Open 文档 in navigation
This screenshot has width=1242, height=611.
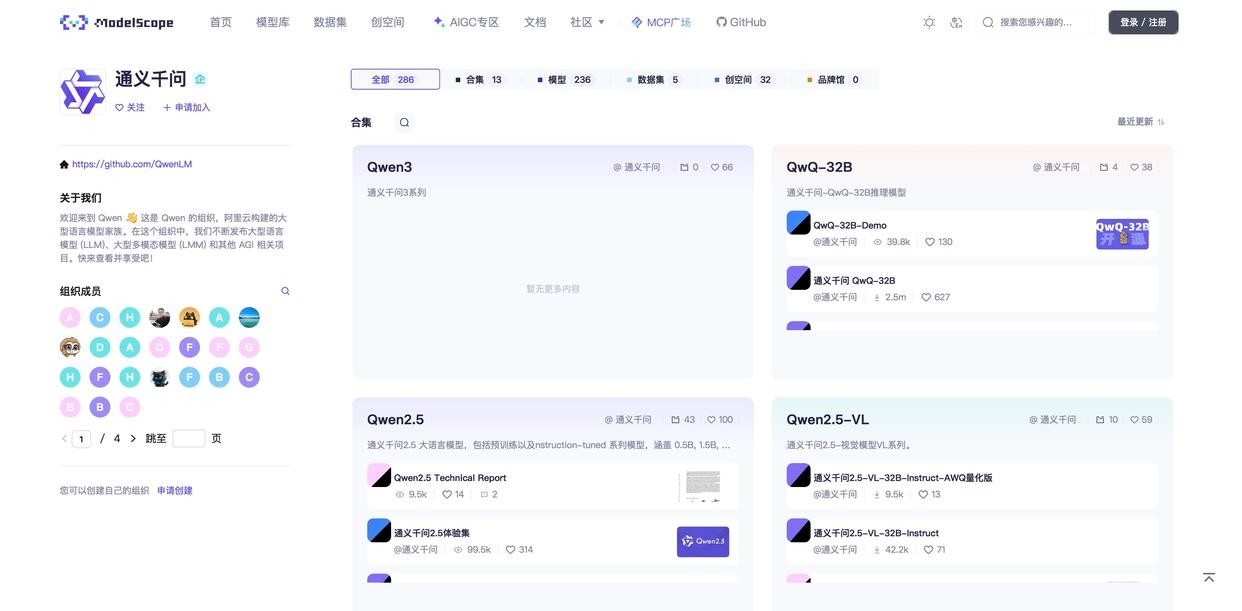pyautogui.click(x=535, y=22)
